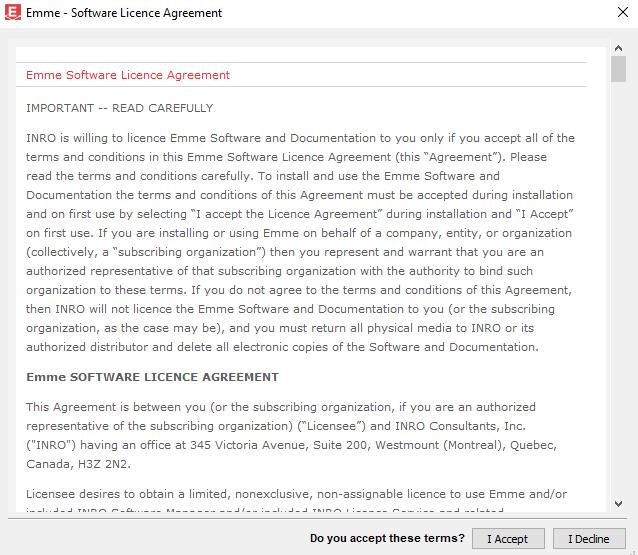The height and width of the screenshot is (555, 638).
Task: Click the vertical scrollbar thumb
Action: [x=618, y=69]
